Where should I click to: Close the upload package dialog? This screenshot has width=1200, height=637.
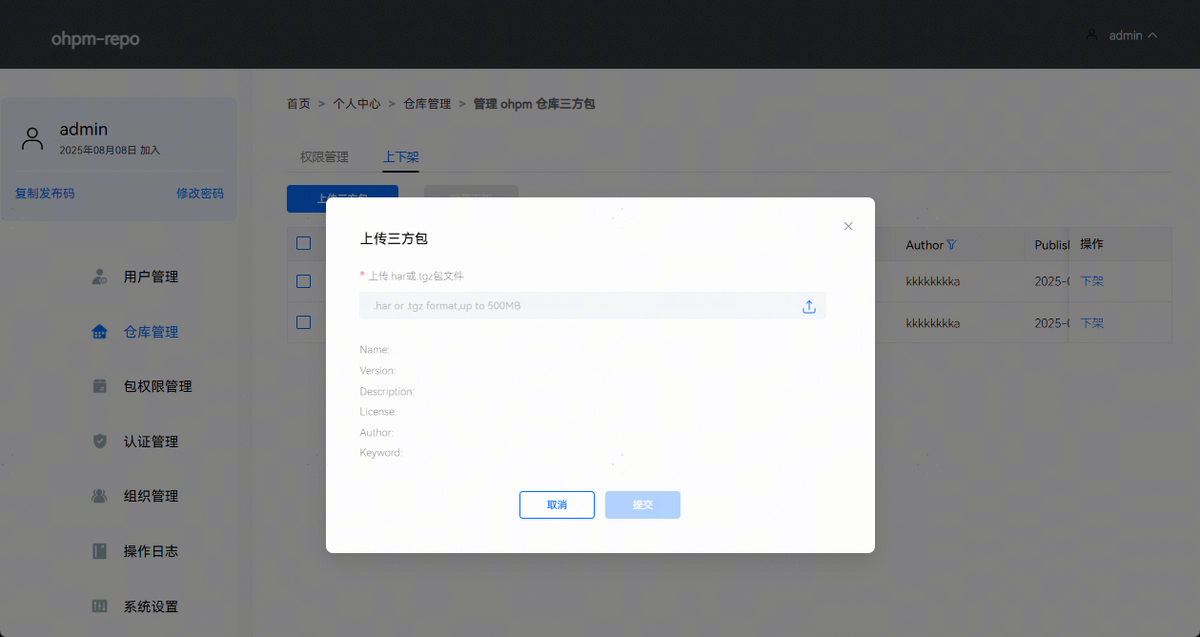(848, 226)
